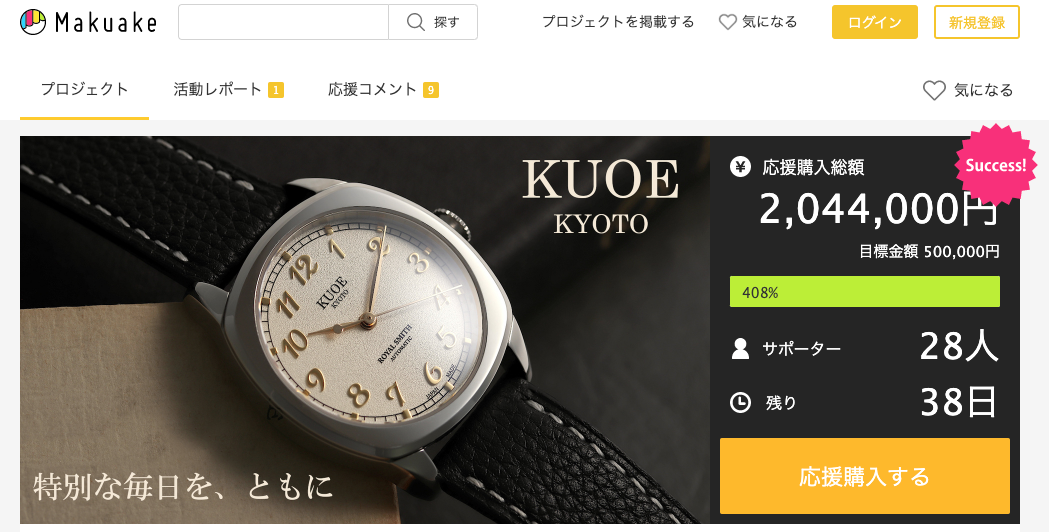
Task: Open プロジェクトを掲載する link
Action: point(618,22)
